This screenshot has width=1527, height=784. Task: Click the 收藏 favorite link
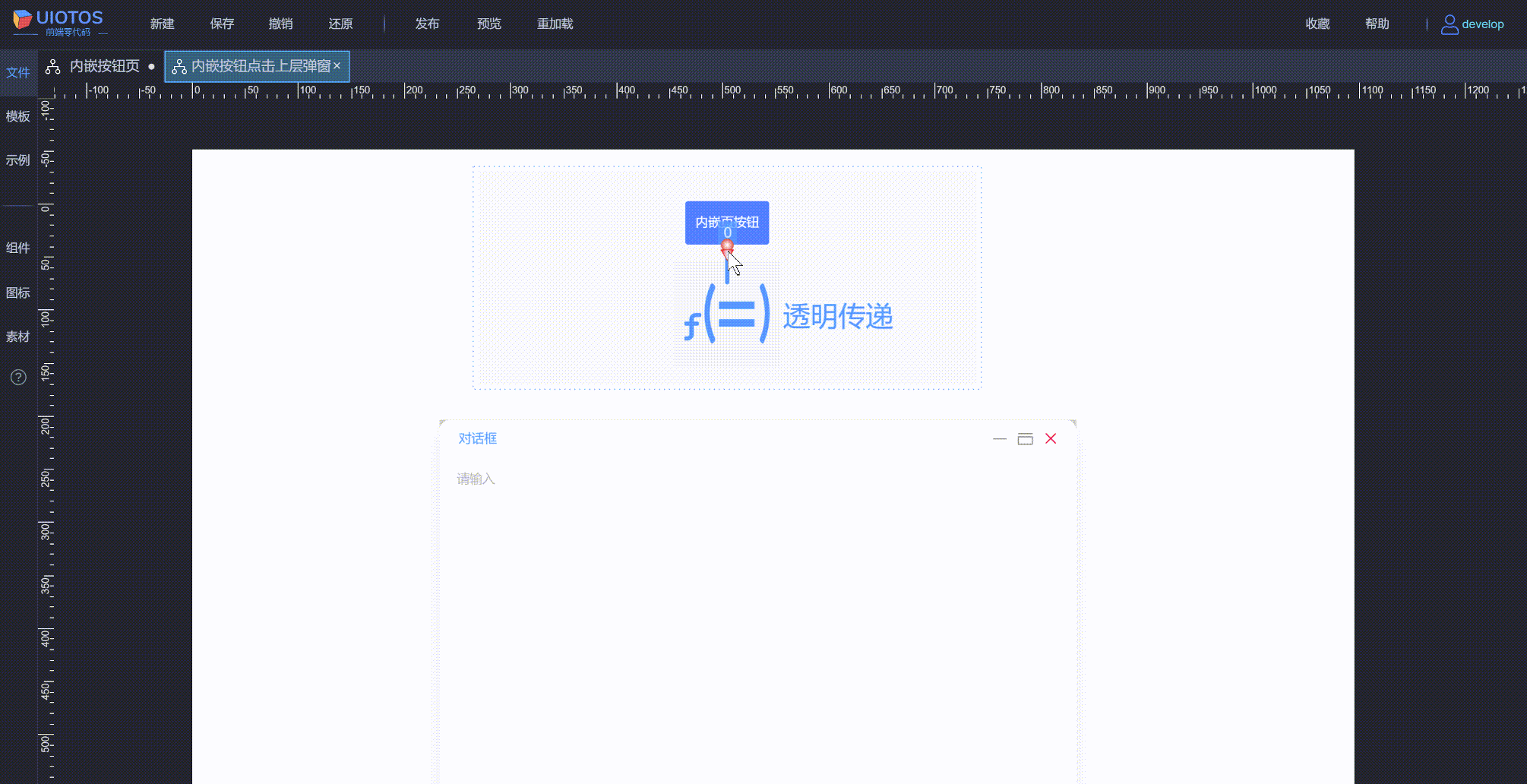(1317, 24)
